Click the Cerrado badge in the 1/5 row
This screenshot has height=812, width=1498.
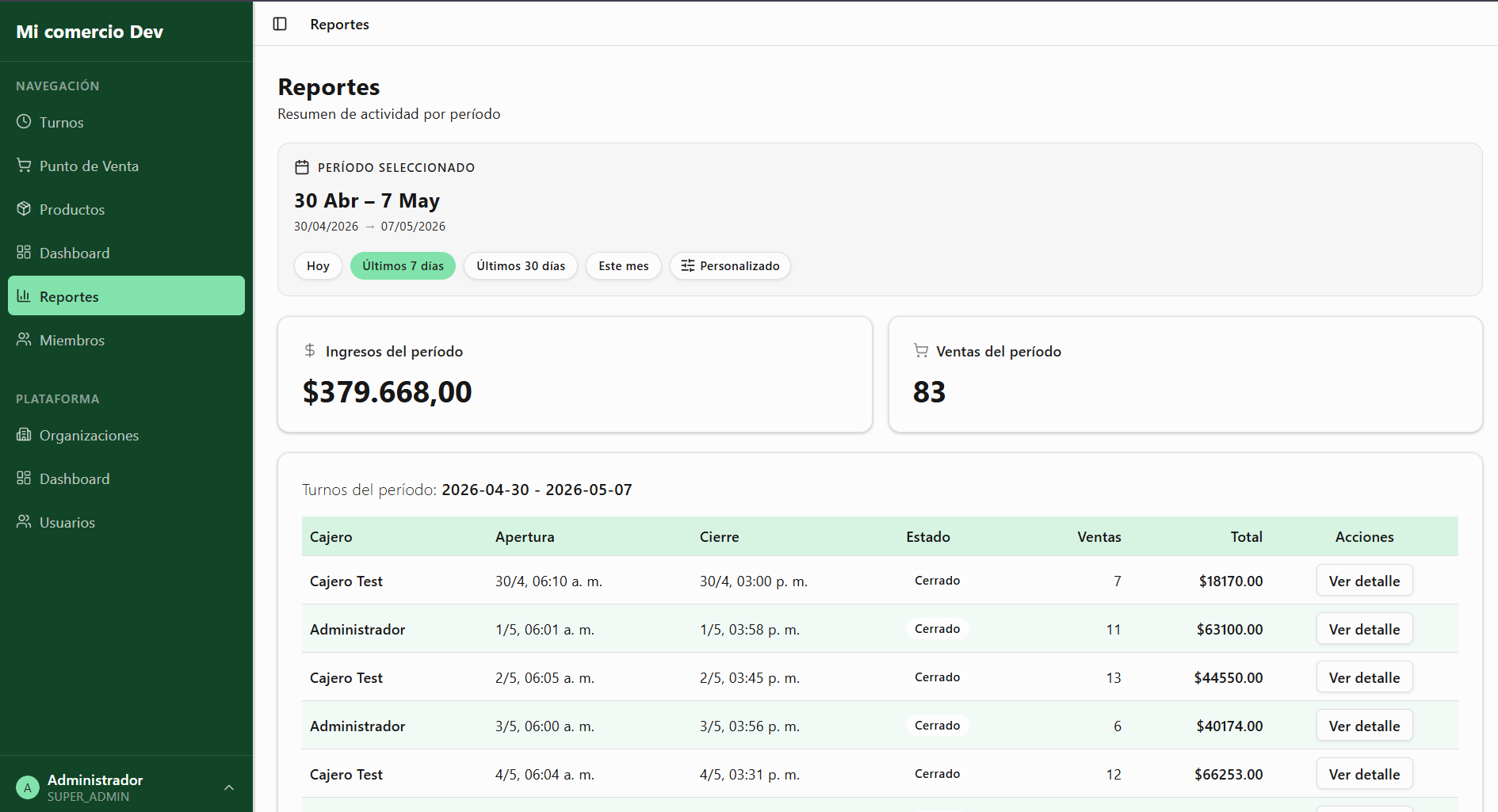pyautogui.click(x=937, y=629)
